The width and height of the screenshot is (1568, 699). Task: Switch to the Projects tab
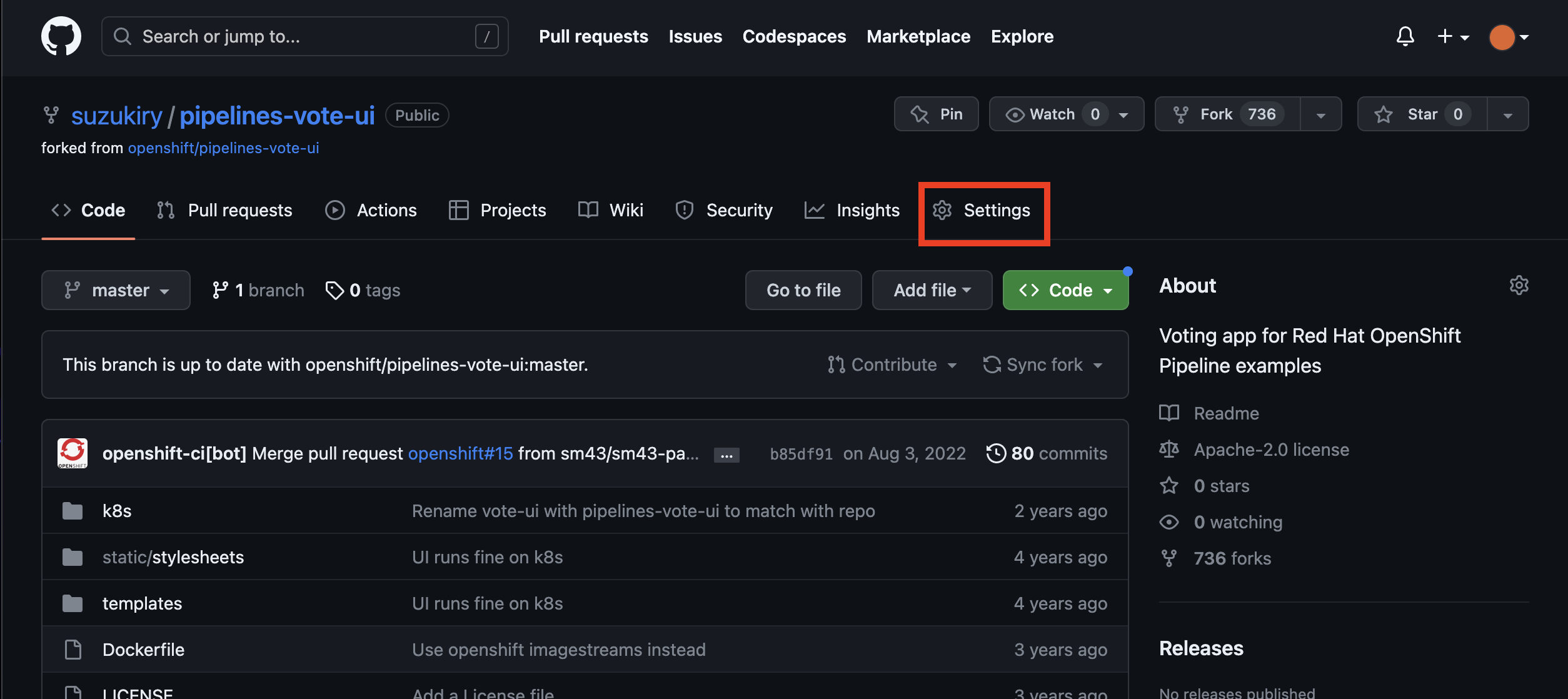coord(498,210)
